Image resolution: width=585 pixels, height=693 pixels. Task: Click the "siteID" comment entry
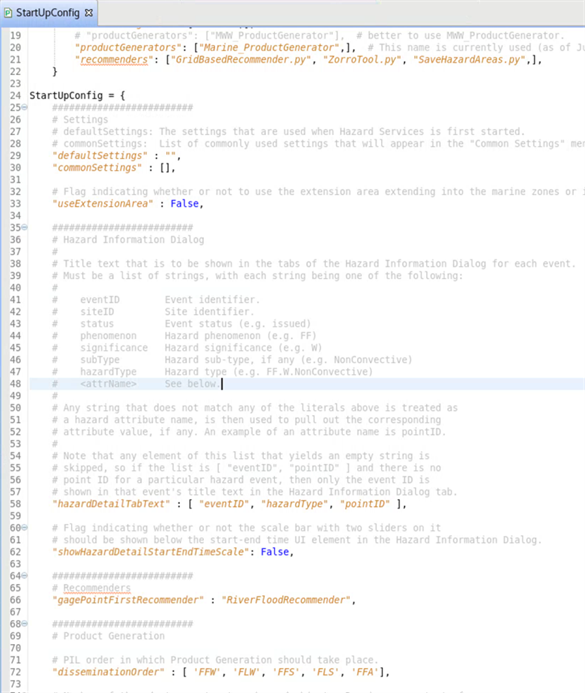tap(97, 312)
